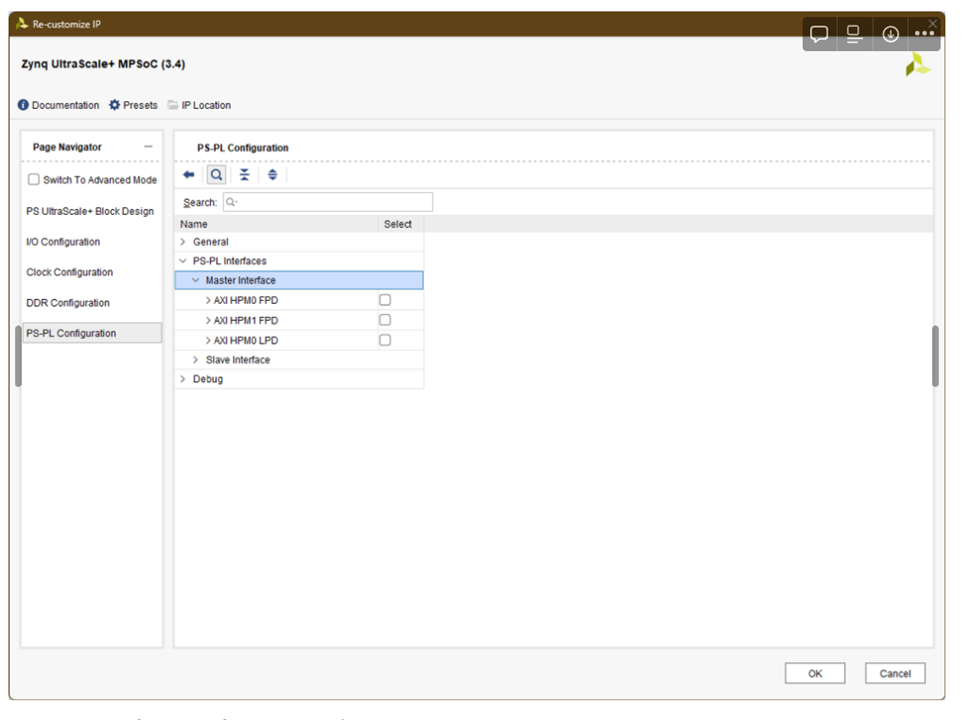Collapse the PS-PL Interfaces node
969x720 pixels.
click(x=183, y=261)
